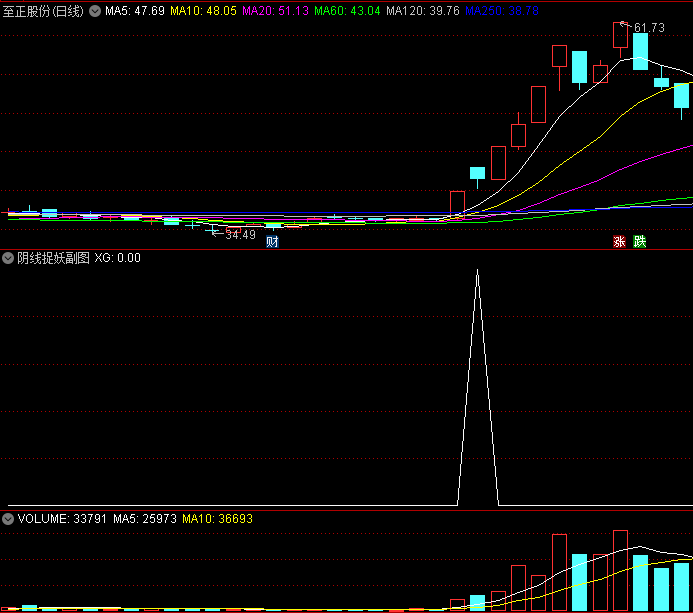Open the VOLUME panel dropdown arrow
Image resolution: width=693 pixels, height=613 pixels.
click(8, 519)
